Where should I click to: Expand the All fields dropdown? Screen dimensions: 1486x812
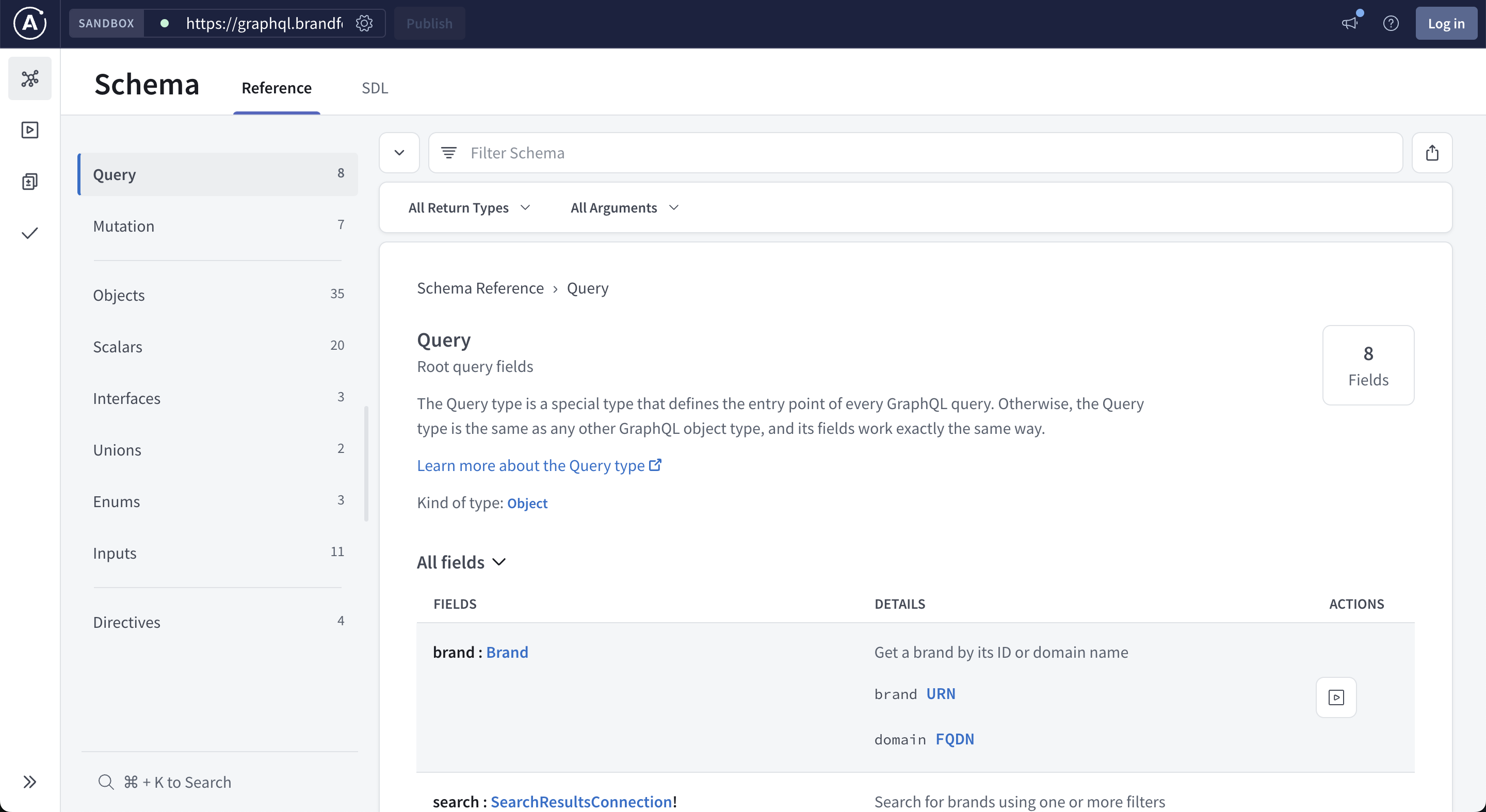click(461, 562)
